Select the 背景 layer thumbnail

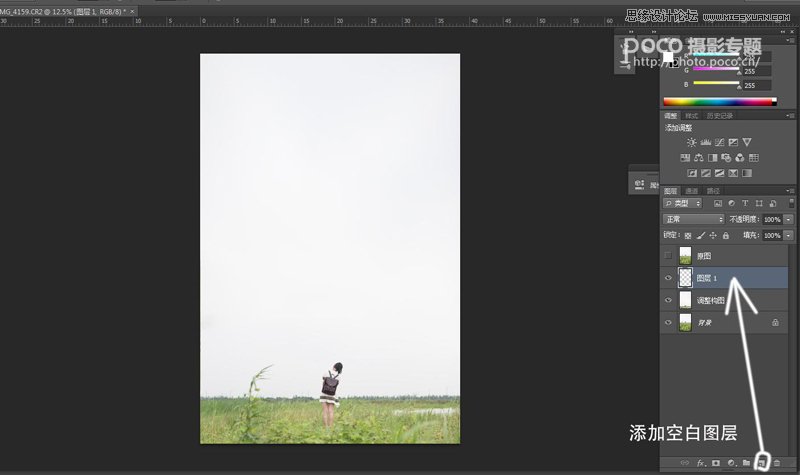(685, 322)
